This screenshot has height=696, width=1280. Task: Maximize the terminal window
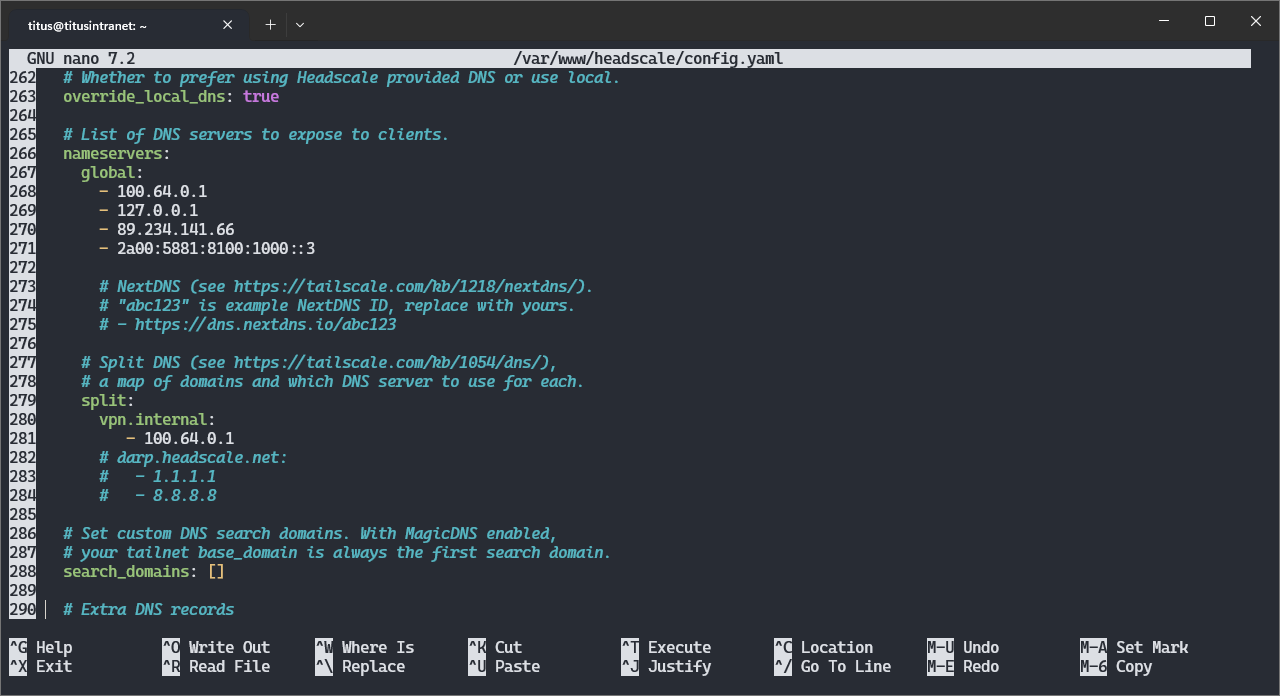(x=1210, y=21)
